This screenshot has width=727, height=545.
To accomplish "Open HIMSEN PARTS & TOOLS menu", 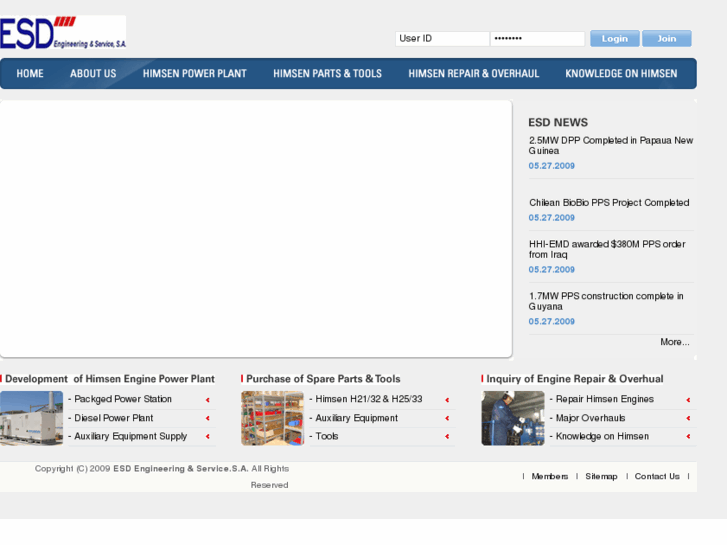I will 327,74.
